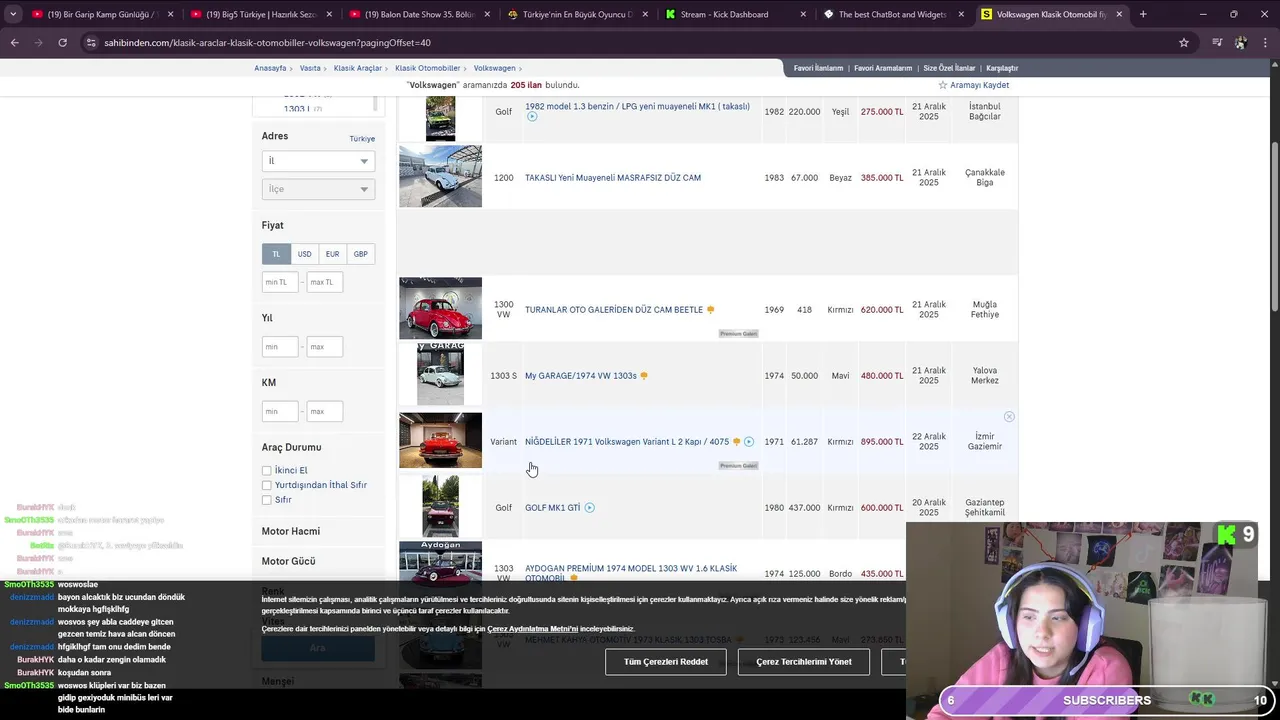Image resolution: width=1280 pixels, height=720 pixels.
Task: Check the Yurtdışından İthal Sıfır checkbox
Action: click(267, 485)
